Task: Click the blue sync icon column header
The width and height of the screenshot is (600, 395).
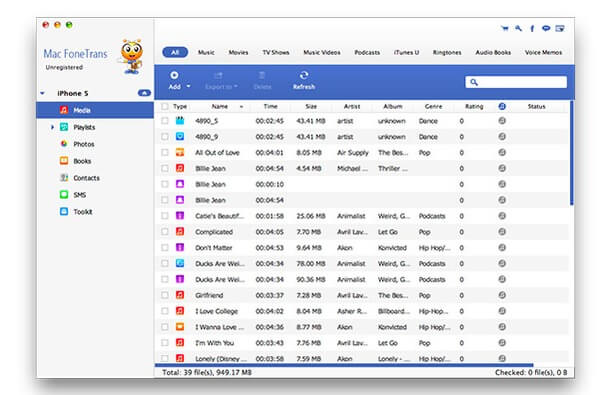Action: tap(502, 106)
